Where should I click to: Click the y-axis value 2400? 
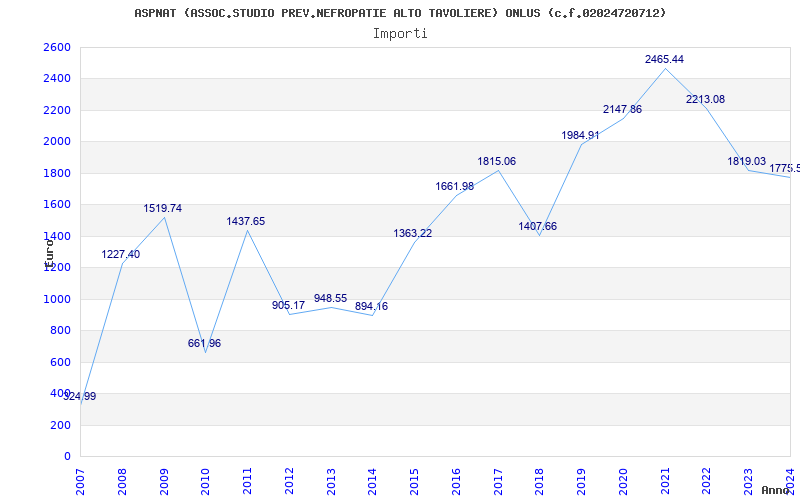pyautogui.click(x=59, y=79)
